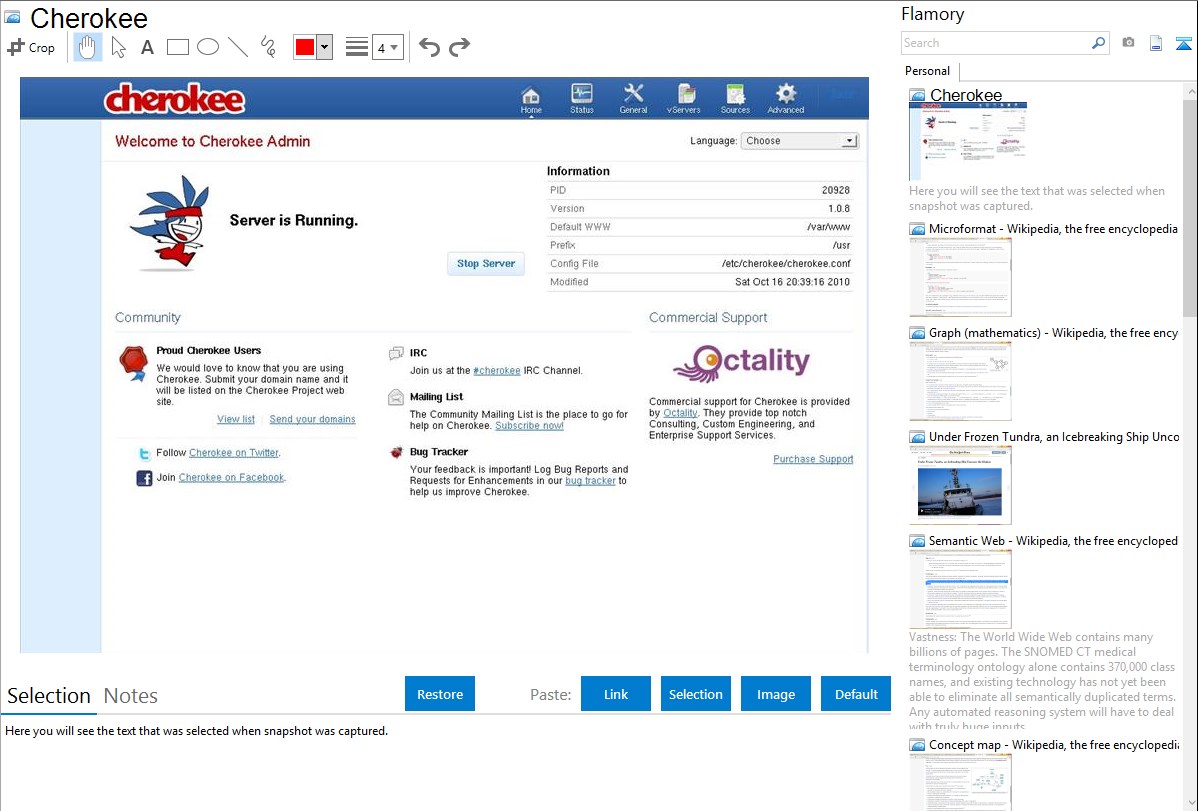The height and width of the screenshot is (811, 1198).
Task: Click the cherokee logo in header
Action: pyautogui.click(x=174, y=99)
